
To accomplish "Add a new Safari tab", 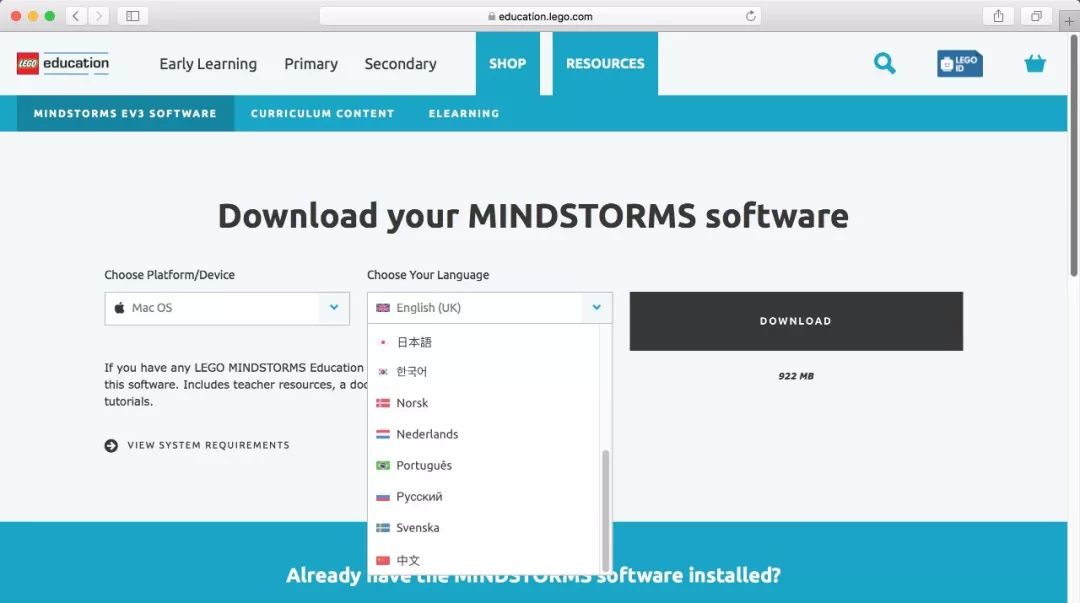I will coord(1069,21).
